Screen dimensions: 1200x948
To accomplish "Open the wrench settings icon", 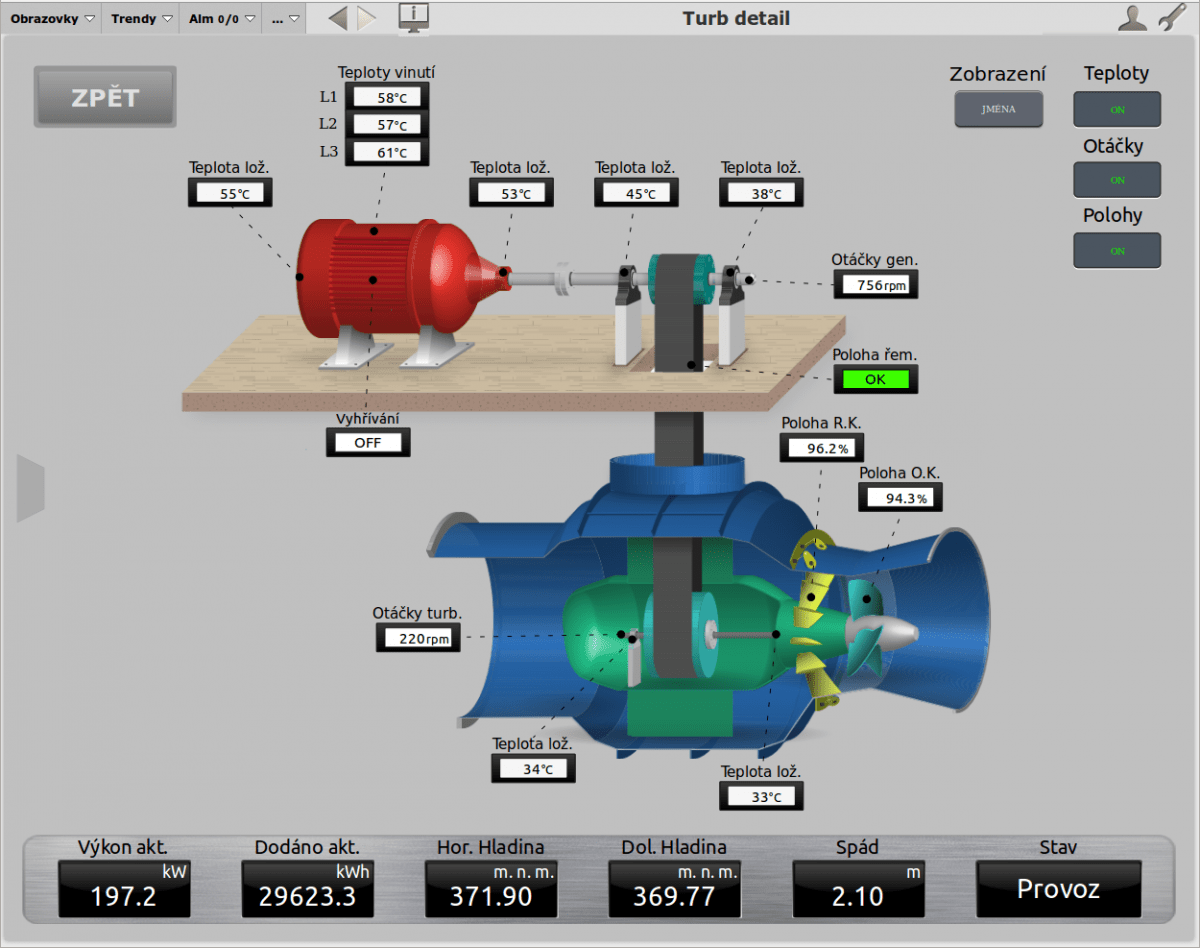I will 1172,17.
